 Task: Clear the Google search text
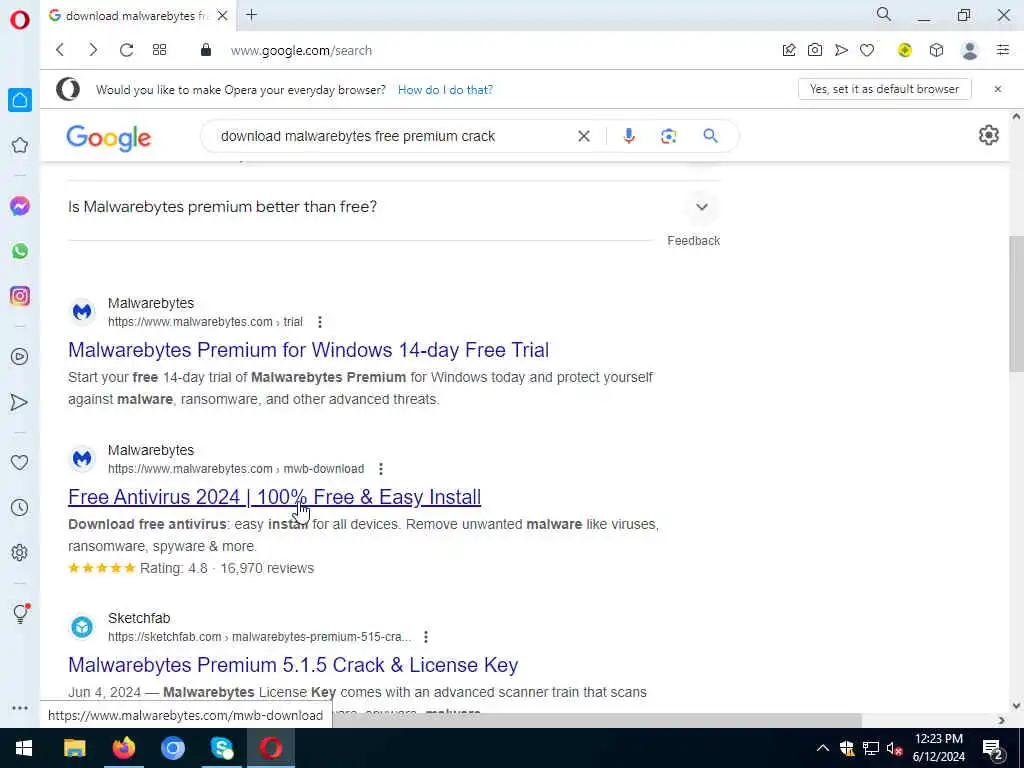coord(584,136)
